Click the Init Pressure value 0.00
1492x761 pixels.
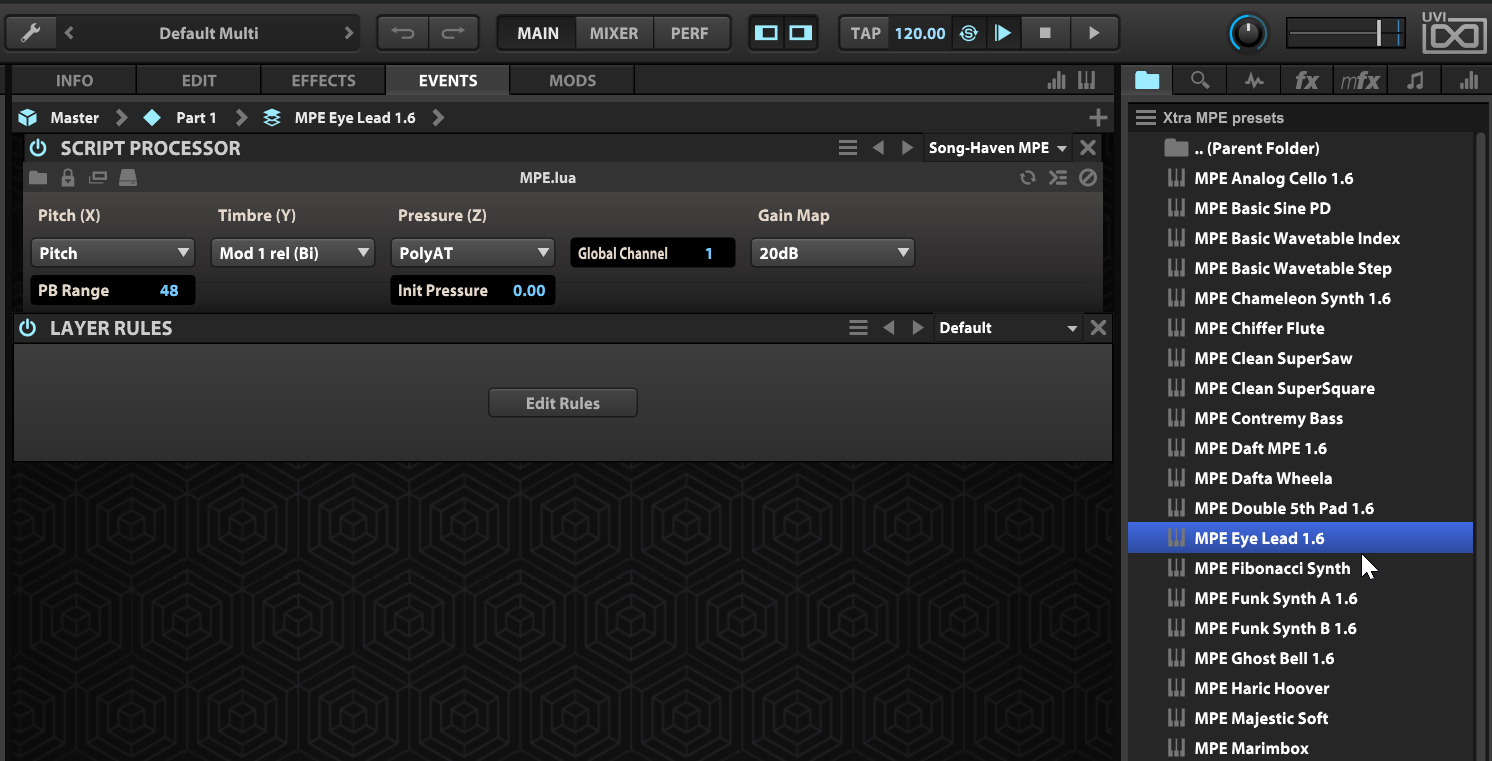(529, 290)
